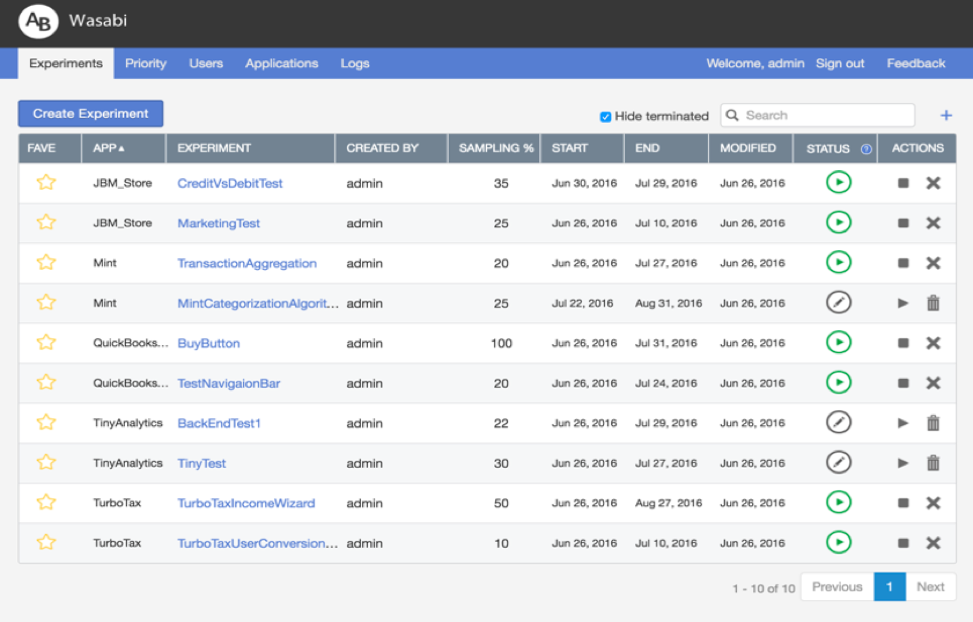Open the TransactionAggregation experiment link
The height and width of the screenshot is (622, 973).
pos(247,263)
